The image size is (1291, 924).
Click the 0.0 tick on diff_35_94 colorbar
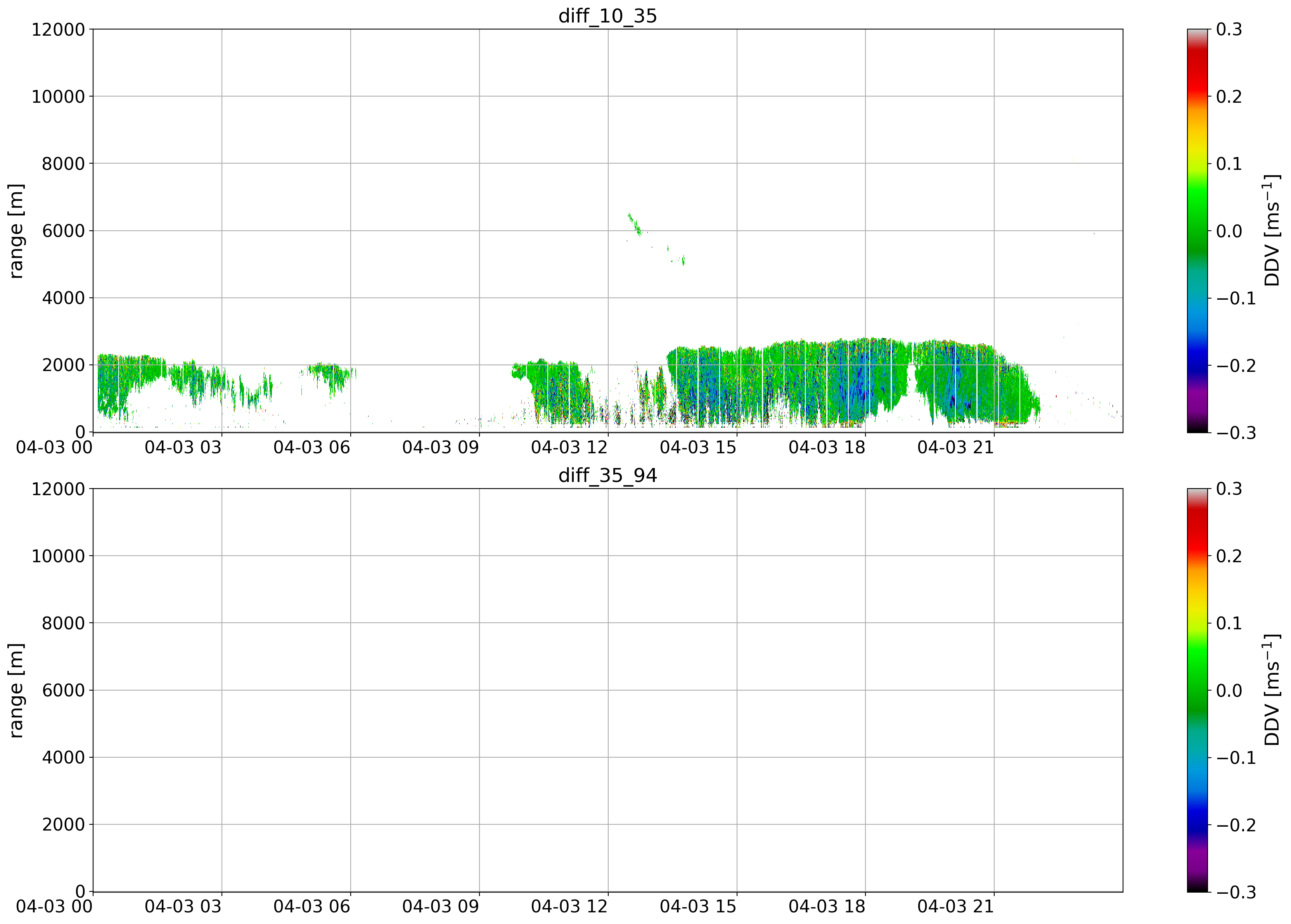pyautogui.click(x=1229, y=691)
